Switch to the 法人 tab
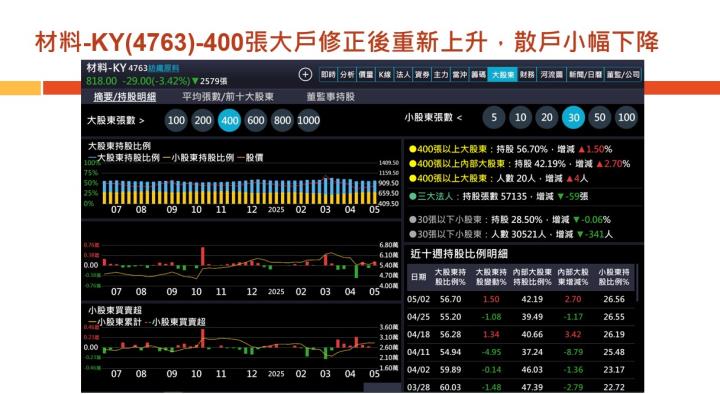 403,74
